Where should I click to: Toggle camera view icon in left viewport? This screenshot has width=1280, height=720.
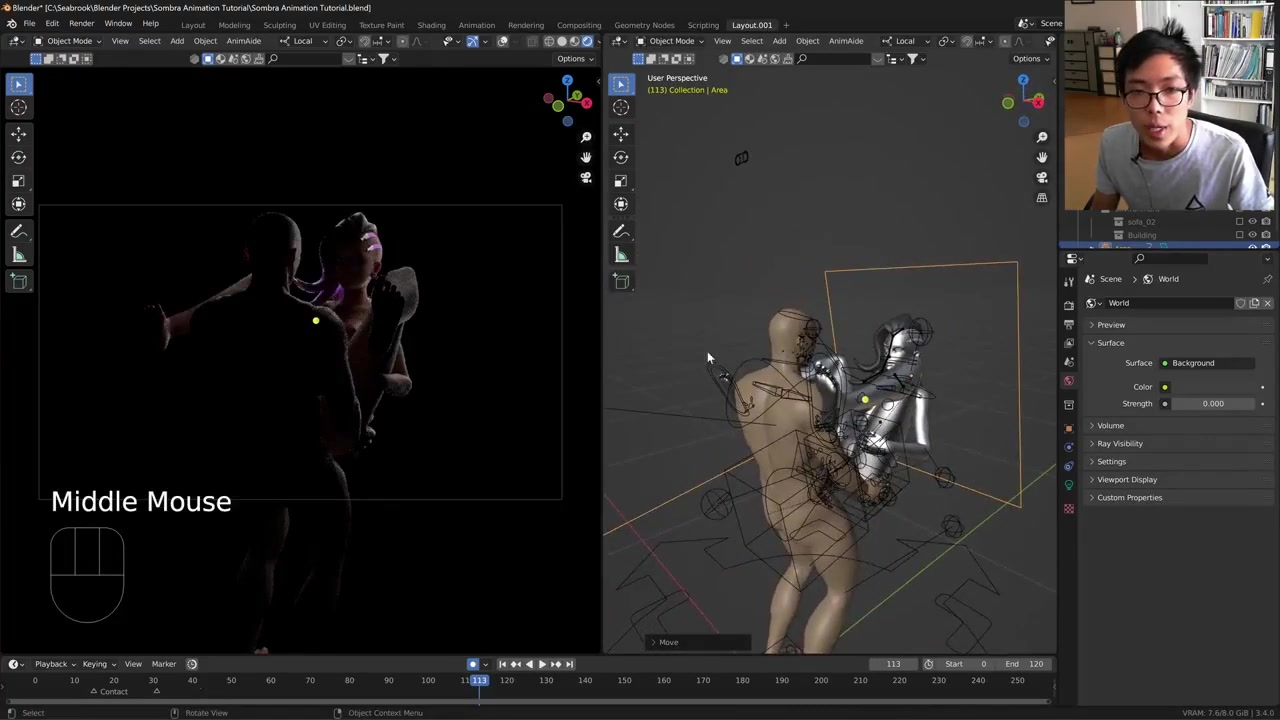click(586, 178)
